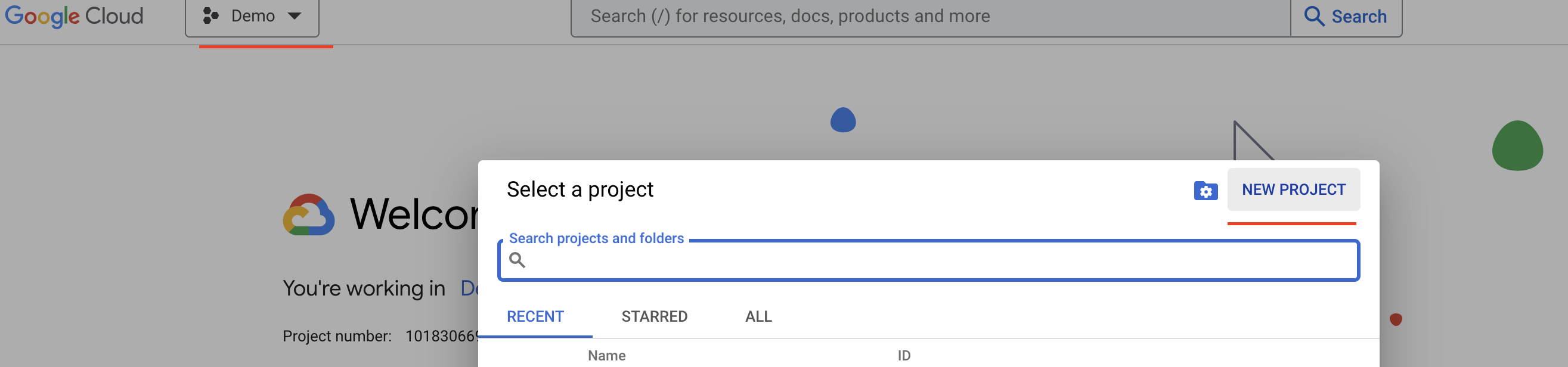Click the project link after "You're working in"
This screenshot has height=367, width=1568.
click(x=469, y=288)
